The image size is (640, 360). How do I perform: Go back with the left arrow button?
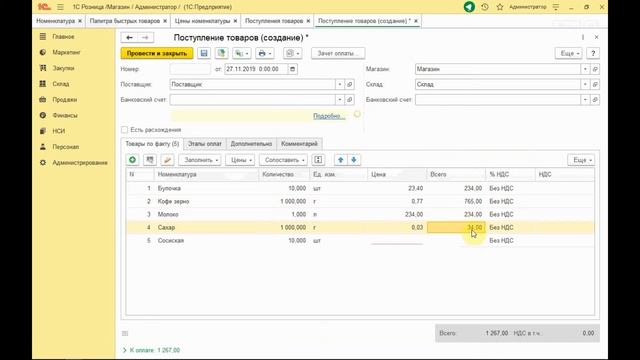pyautogui.click(x=129, y=38)
